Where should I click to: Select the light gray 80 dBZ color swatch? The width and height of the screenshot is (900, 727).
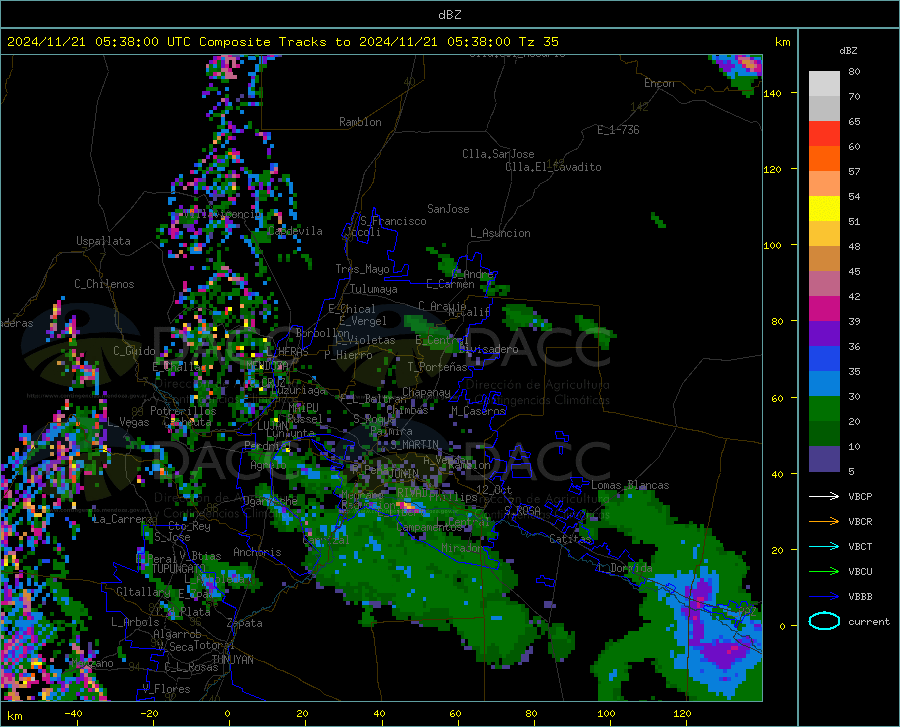[824, 84]
